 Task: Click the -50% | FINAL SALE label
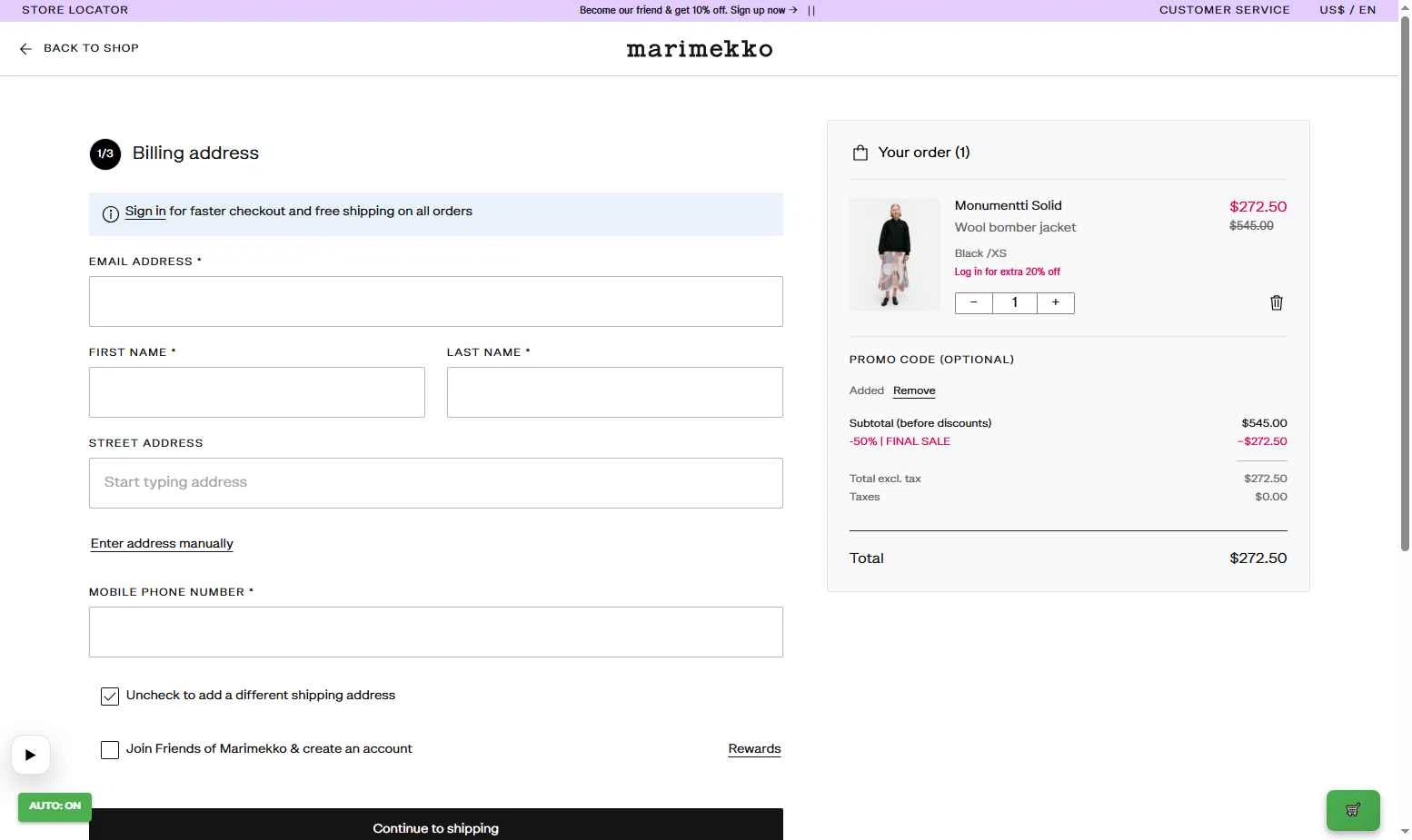(900, 441)
